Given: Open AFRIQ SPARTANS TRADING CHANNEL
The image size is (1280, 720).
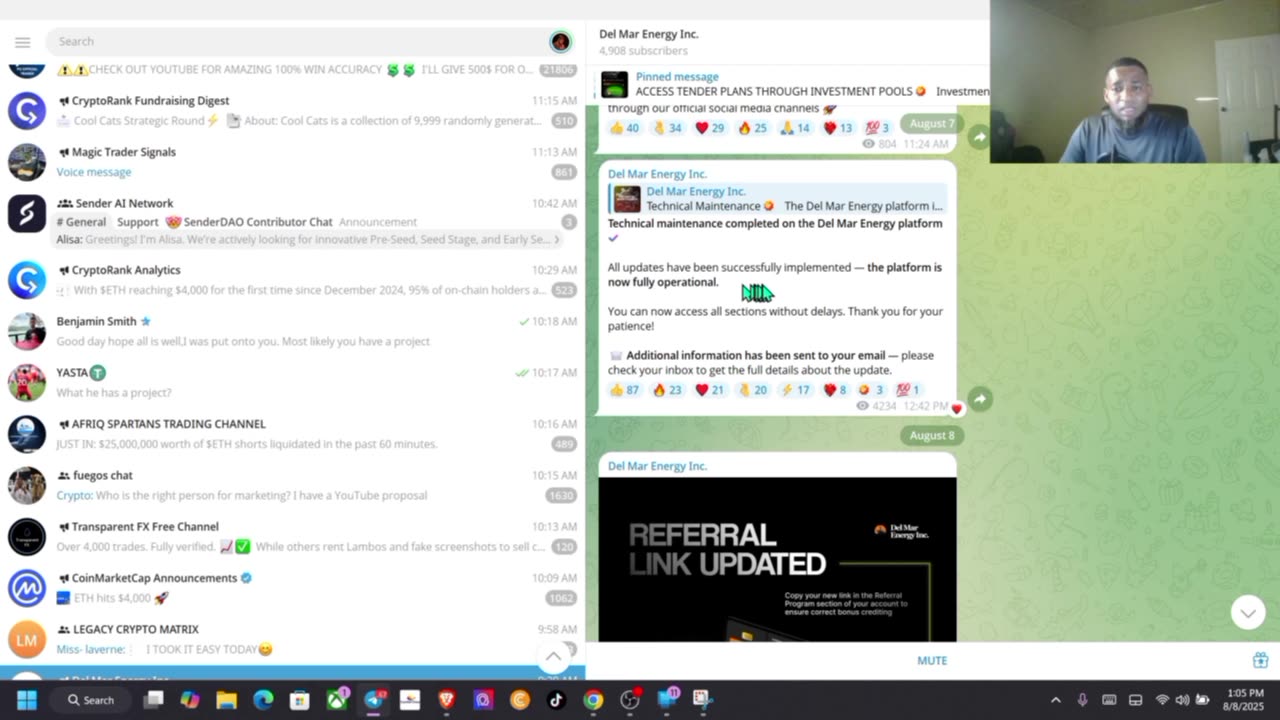Looking at the screenshot, I should (x=292, y=434).
